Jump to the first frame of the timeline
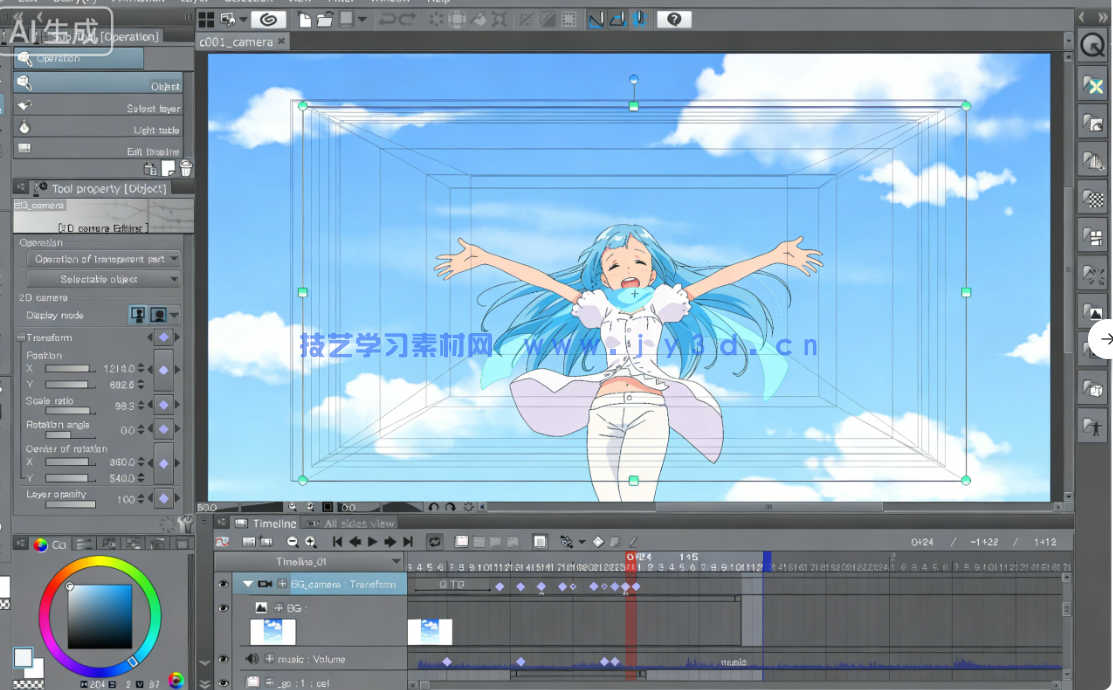1113x690 pixels. (x=337, y=542)
